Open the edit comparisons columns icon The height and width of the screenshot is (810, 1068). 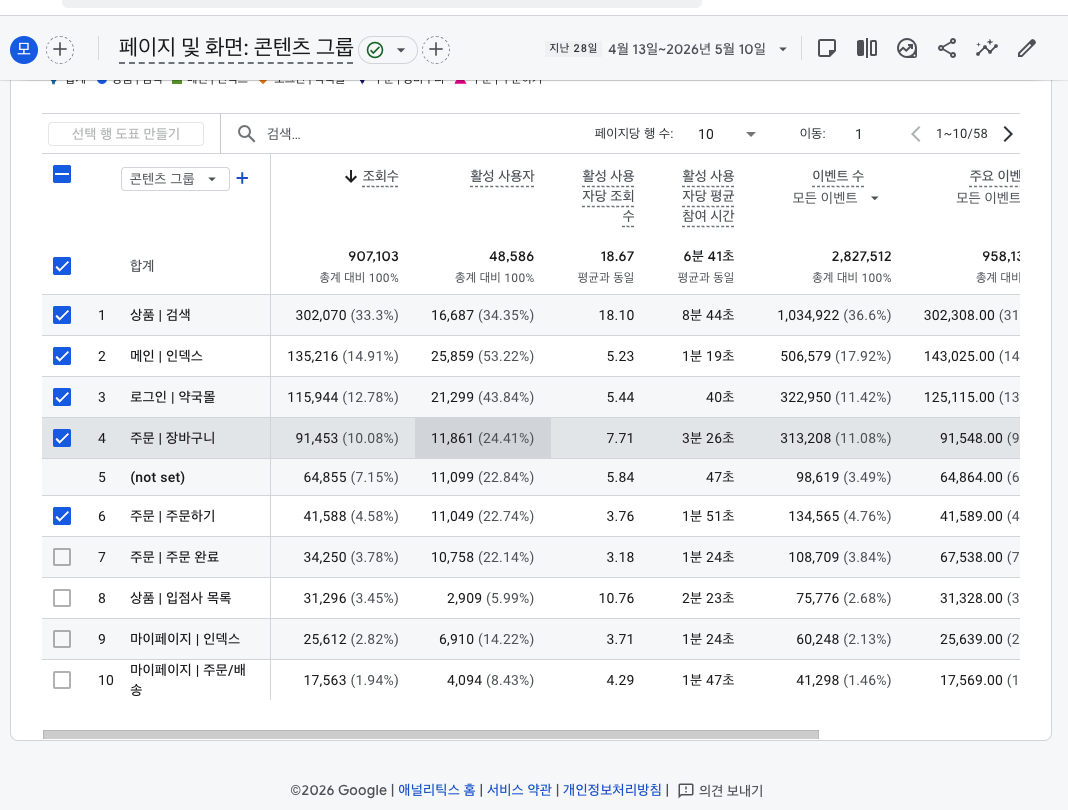pyautogui.click(x=867, y=48)
